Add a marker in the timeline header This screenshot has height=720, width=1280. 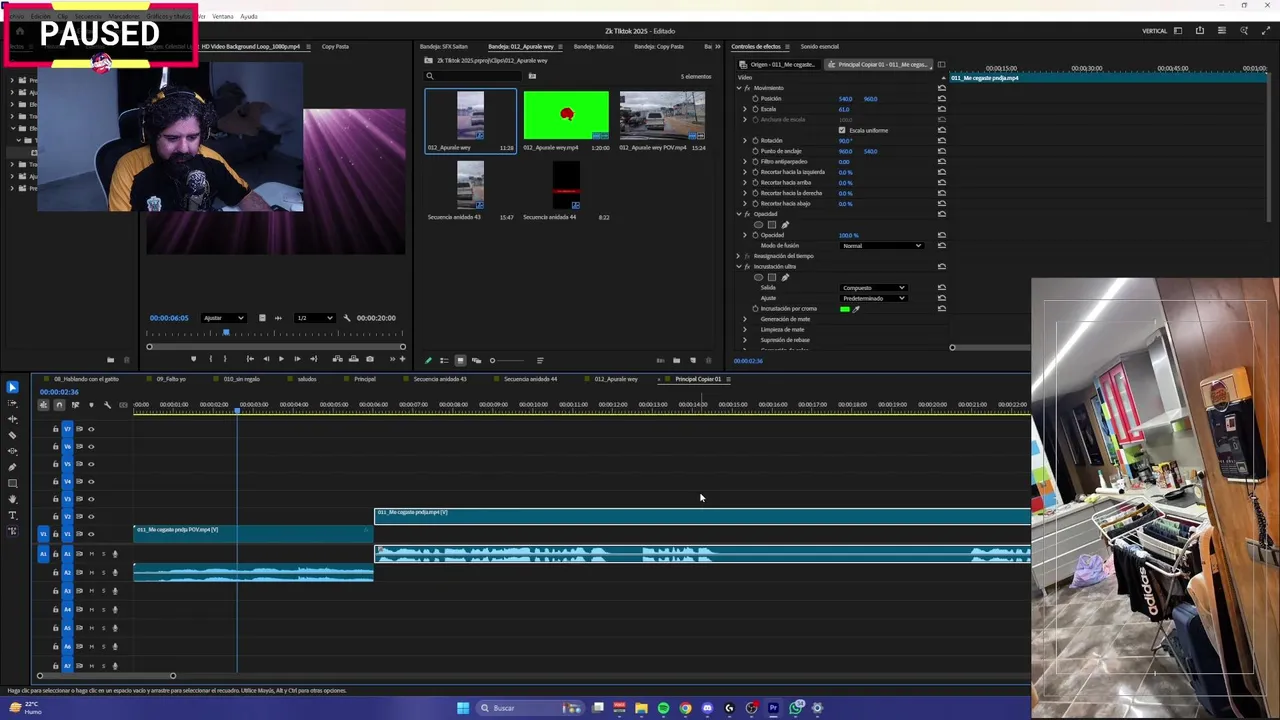click(91, 405)
